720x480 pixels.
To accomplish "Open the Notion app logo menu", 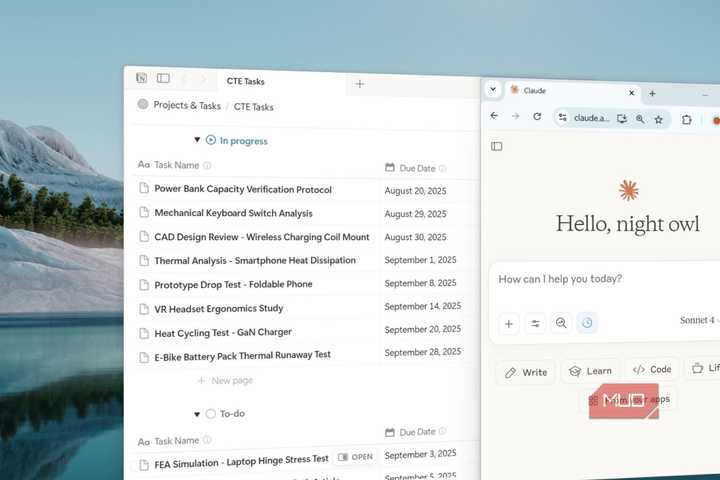I will (141, 78).
